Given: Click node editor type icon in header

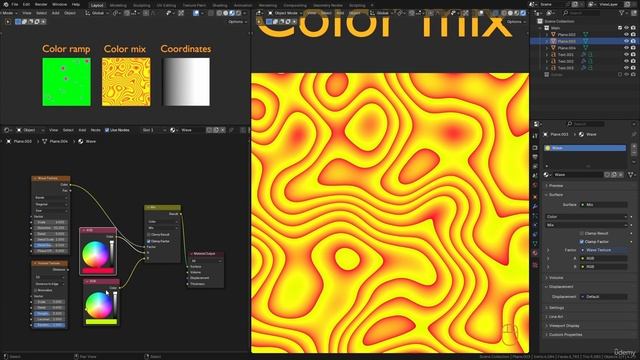Looking at the screenshot, I should click(7, 130).
